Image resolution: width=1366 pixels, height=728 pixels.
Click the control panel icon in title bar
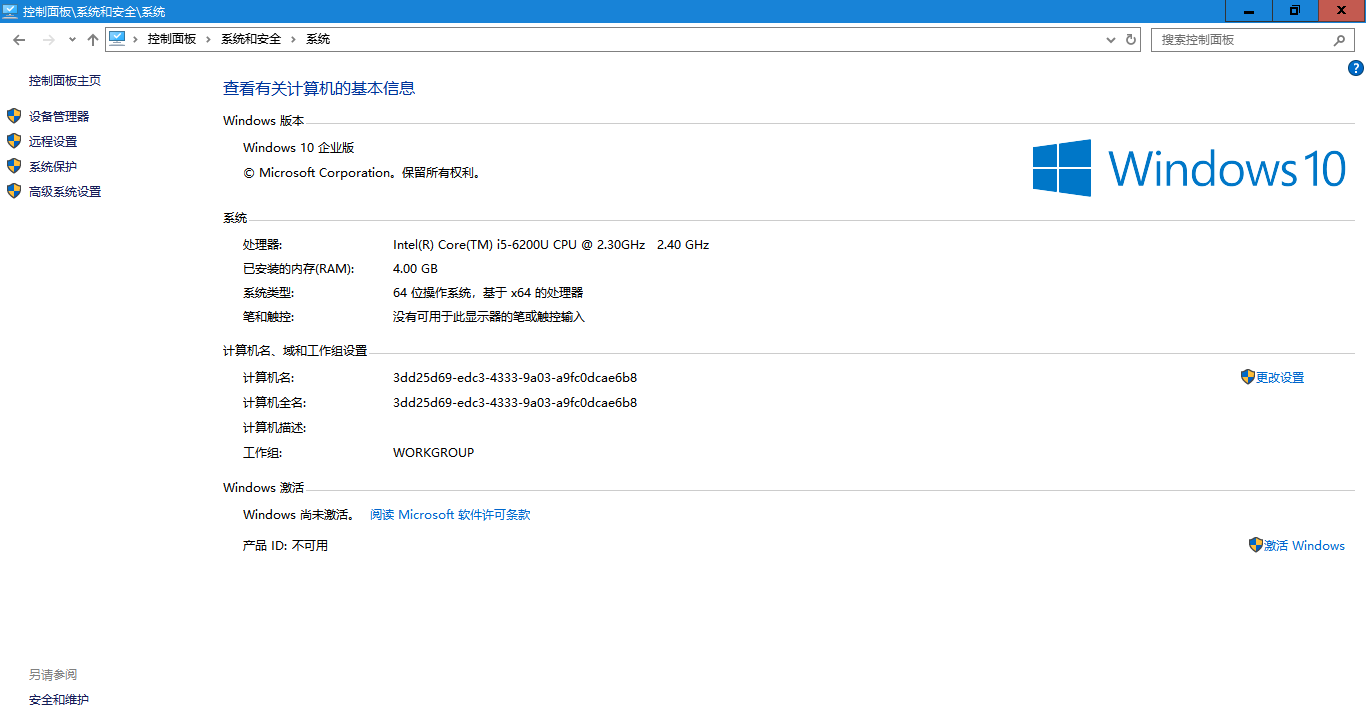(x=11, y=11)
